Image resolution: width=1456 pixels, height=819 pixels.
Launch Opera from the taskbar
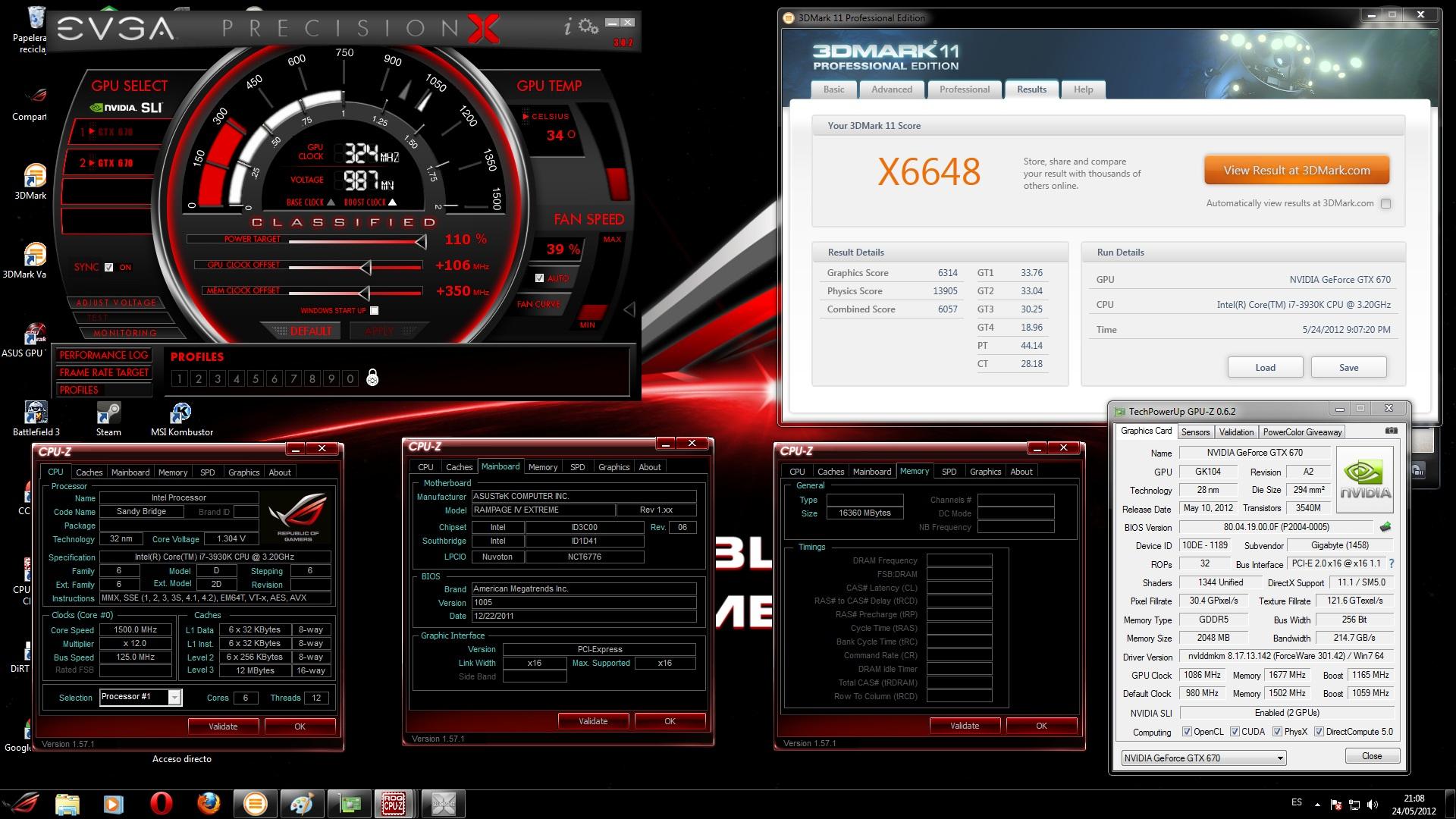click(162, 804)
